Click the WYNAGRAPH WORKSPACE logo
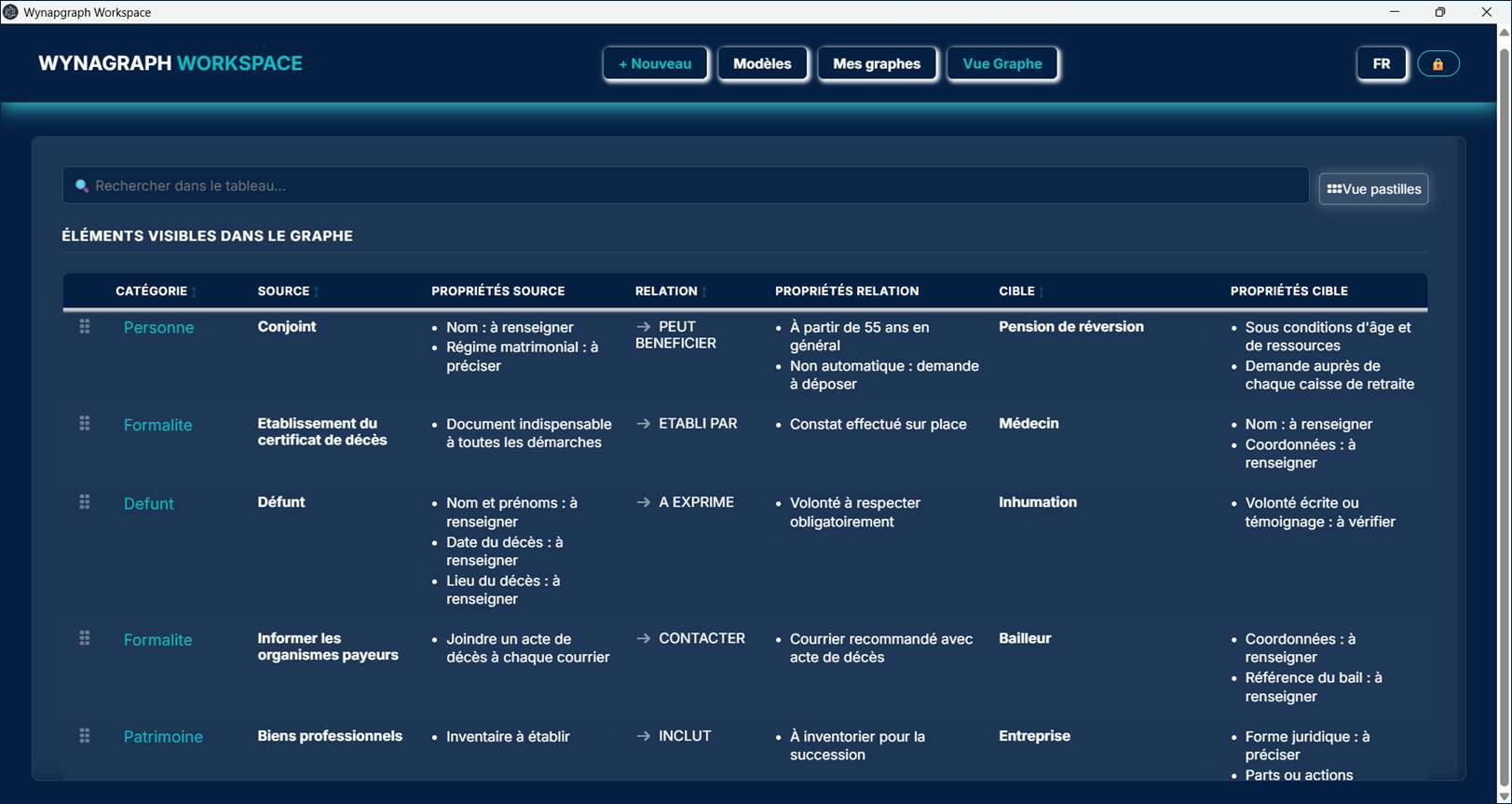 click(170, 63)
